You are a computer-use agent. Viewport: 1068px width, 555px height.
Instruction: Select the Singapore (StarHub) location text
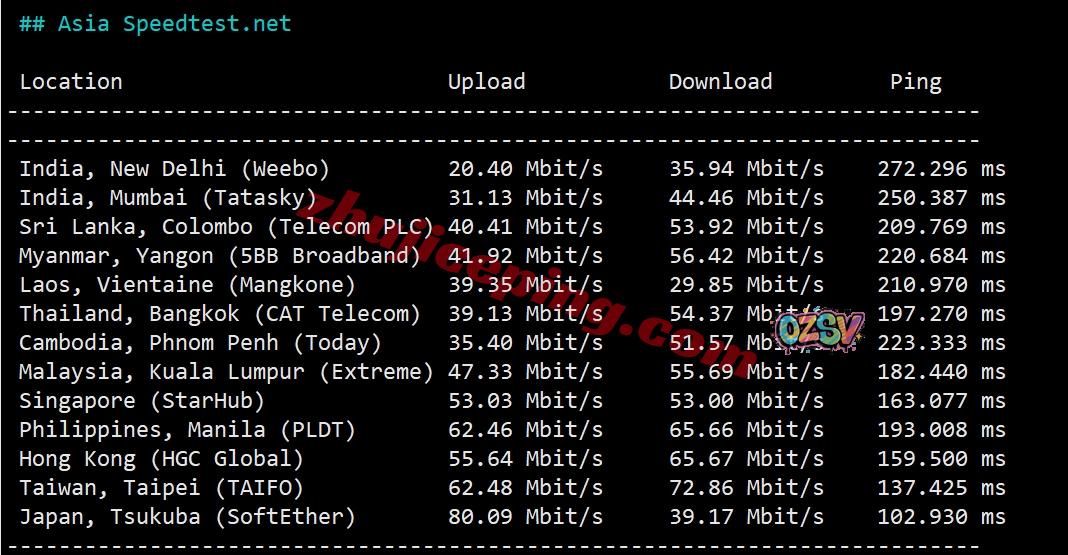click(142, 401)
